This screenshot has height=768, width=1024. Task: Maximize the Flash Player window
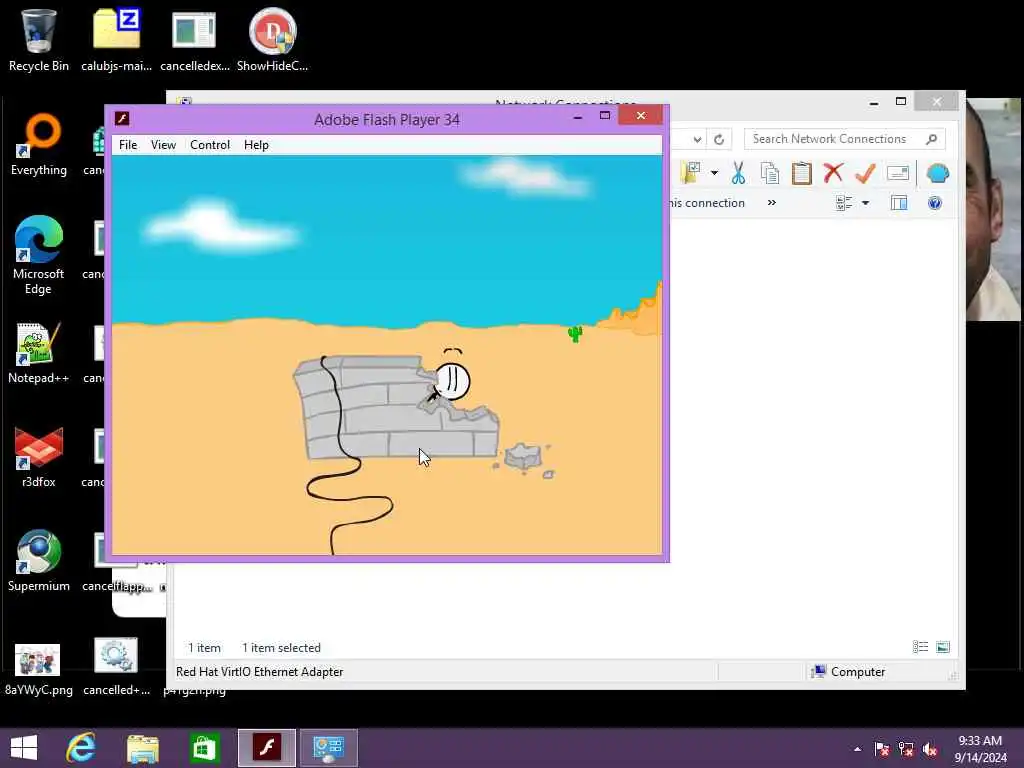(605, 116)
